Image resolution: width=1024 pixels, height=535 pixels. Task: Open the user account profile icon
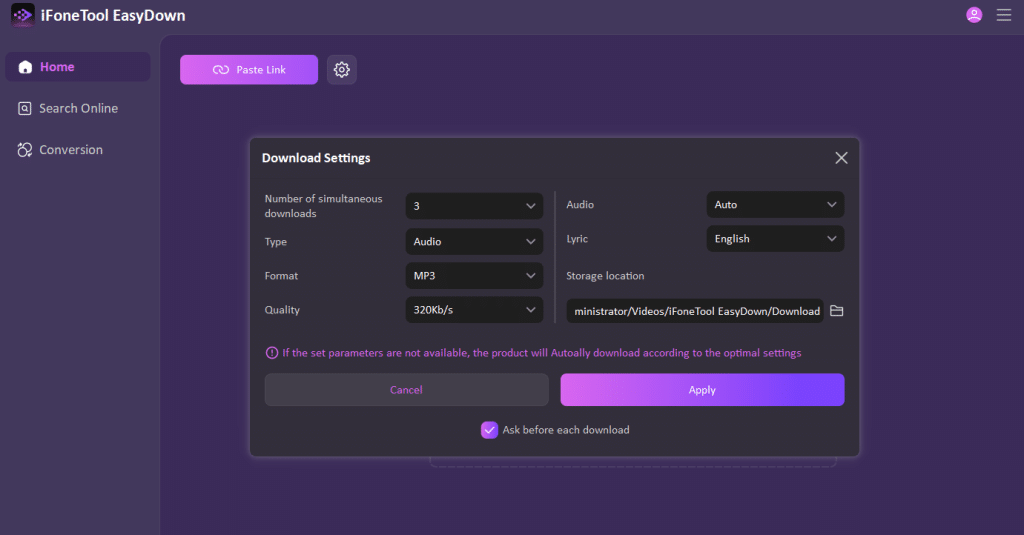click(974, 15)
